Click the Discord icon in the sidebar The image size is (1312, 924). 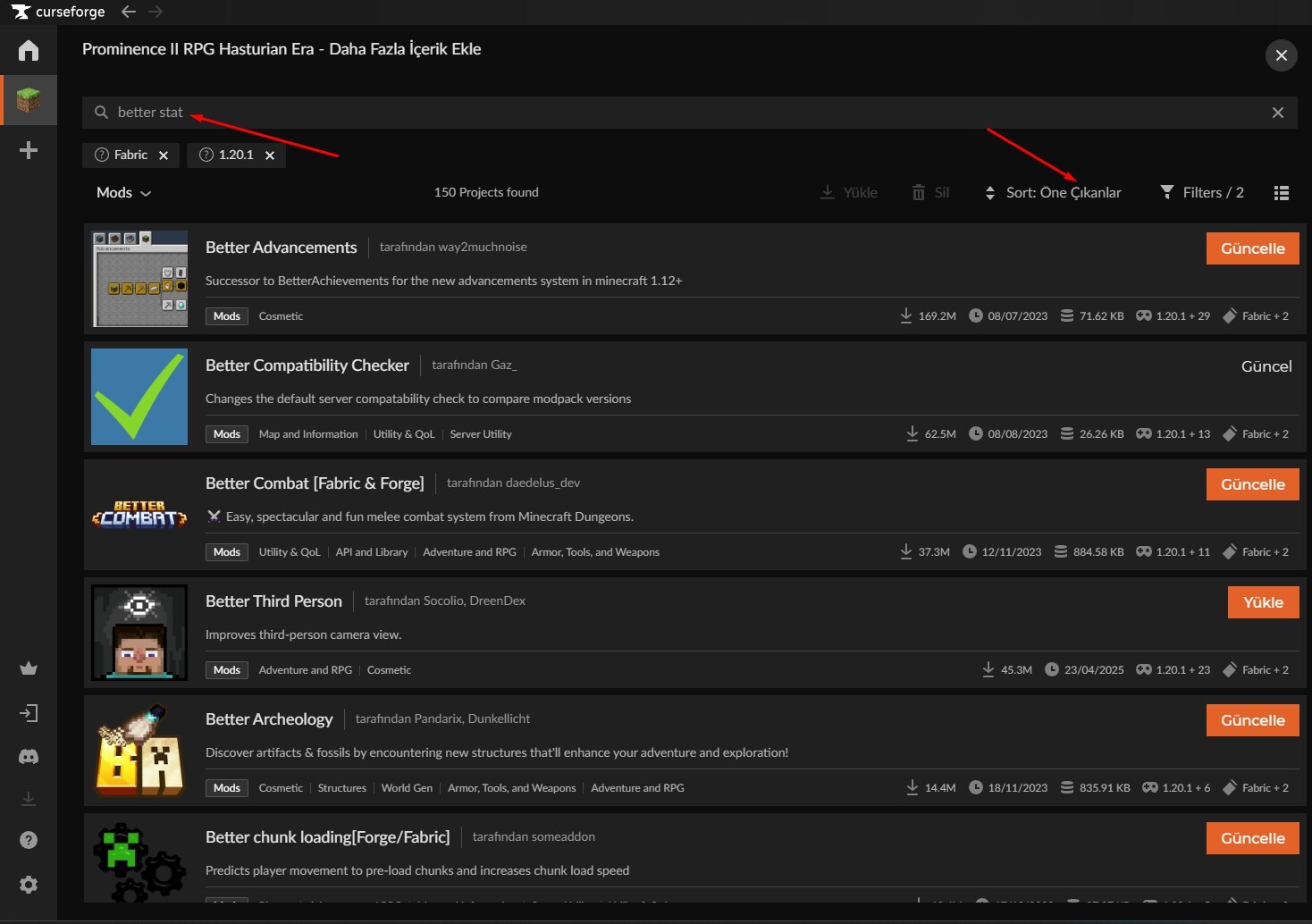click(29, 757)
